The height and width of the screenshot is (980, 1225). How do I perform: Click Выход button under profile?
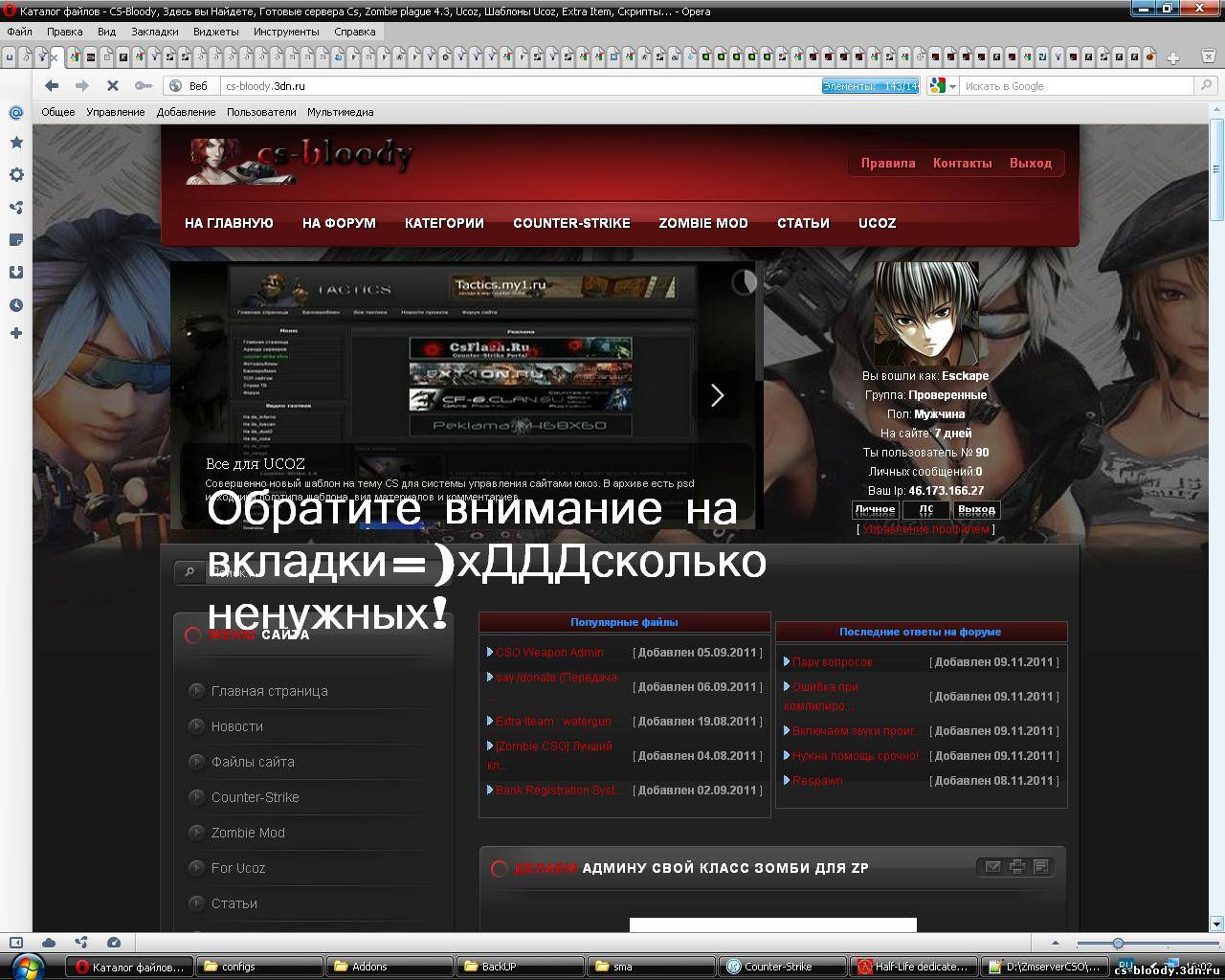(976, 510)
